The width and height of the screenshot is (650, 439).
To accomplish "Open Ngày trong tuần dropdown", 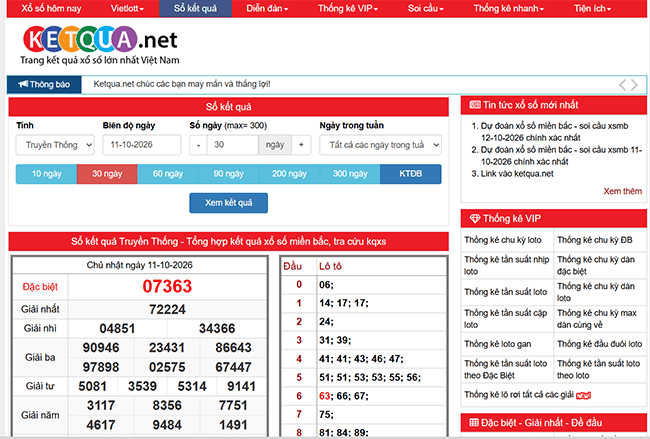I will (x=380, y=145).
